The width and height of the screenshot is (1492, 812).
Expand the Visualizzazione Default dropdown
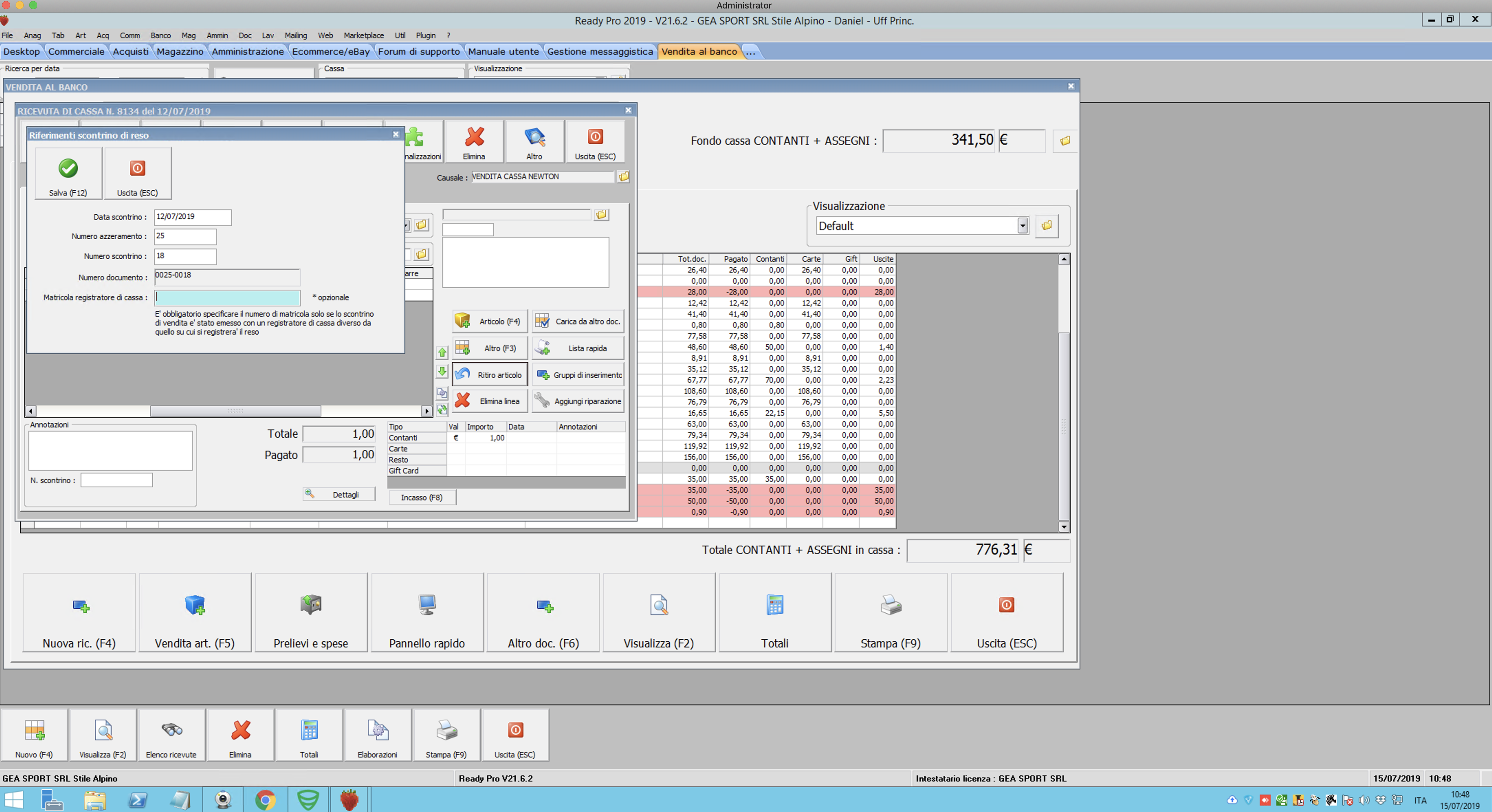(1022, 226)
